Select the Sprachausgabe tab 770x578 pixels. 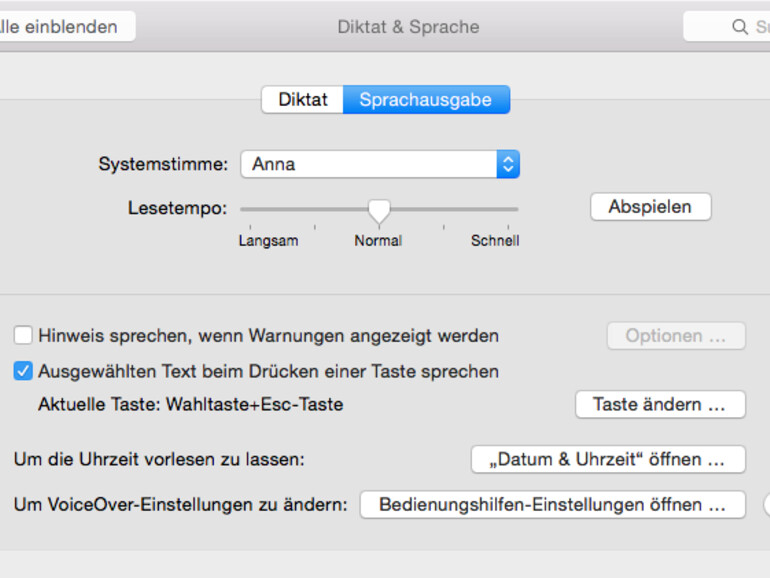click(x=426, y=100)
